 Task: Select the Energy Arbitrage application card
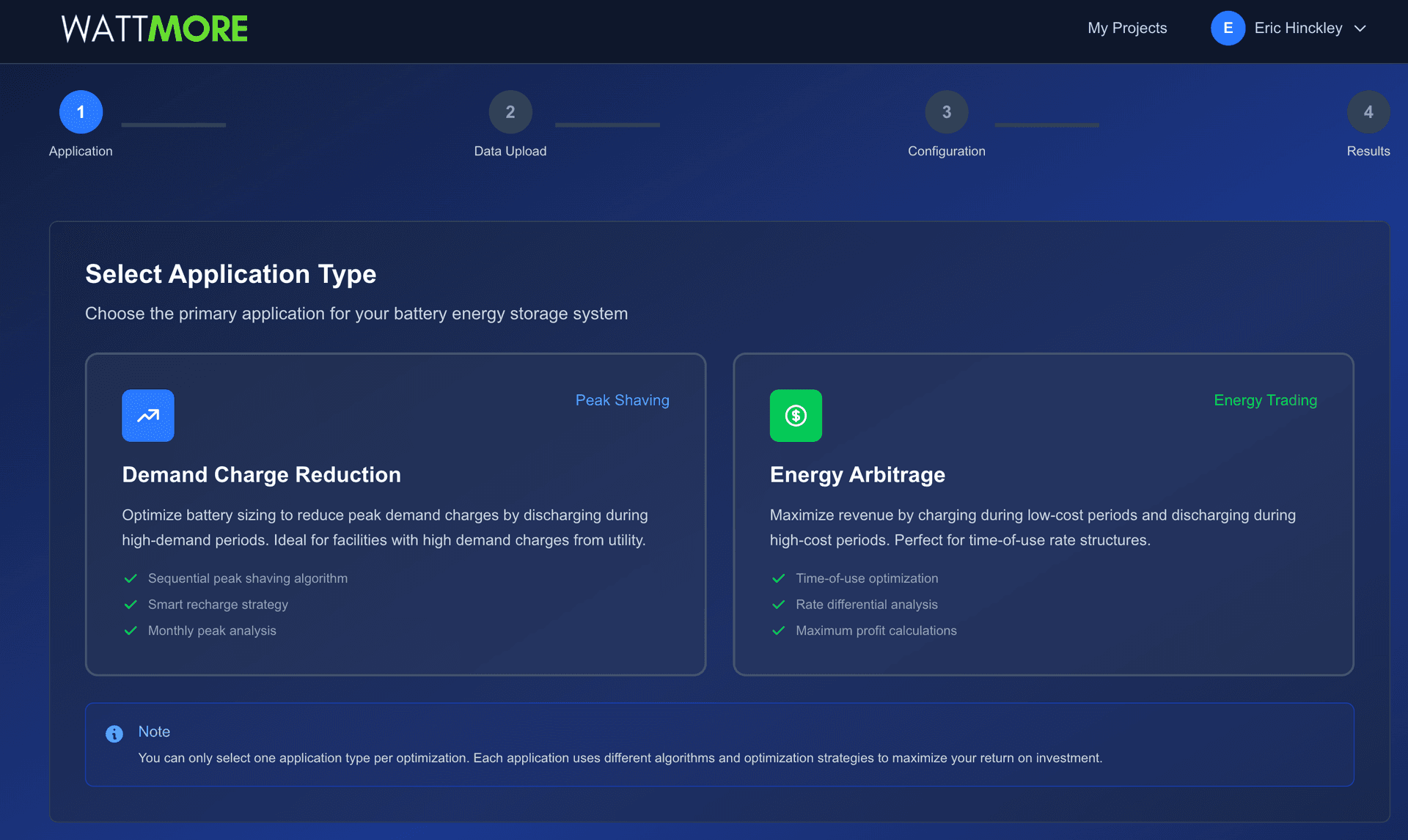[x=1044, y=513]
